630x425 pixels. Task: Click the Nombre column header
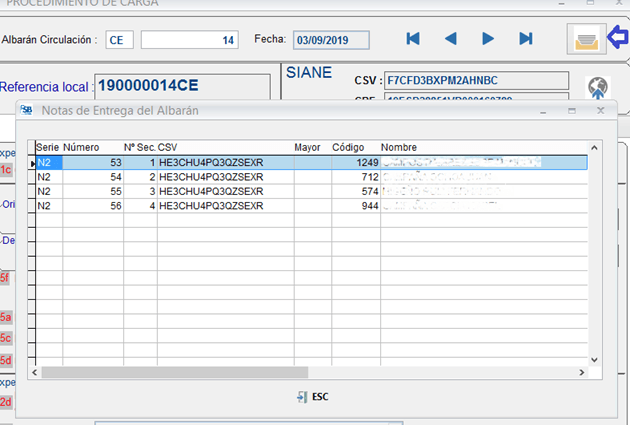click(x=398, y=147)
